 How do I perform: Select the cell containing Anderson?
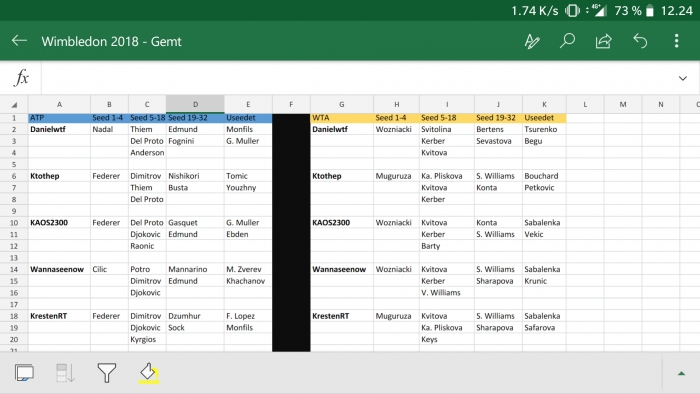coord(147,153)
